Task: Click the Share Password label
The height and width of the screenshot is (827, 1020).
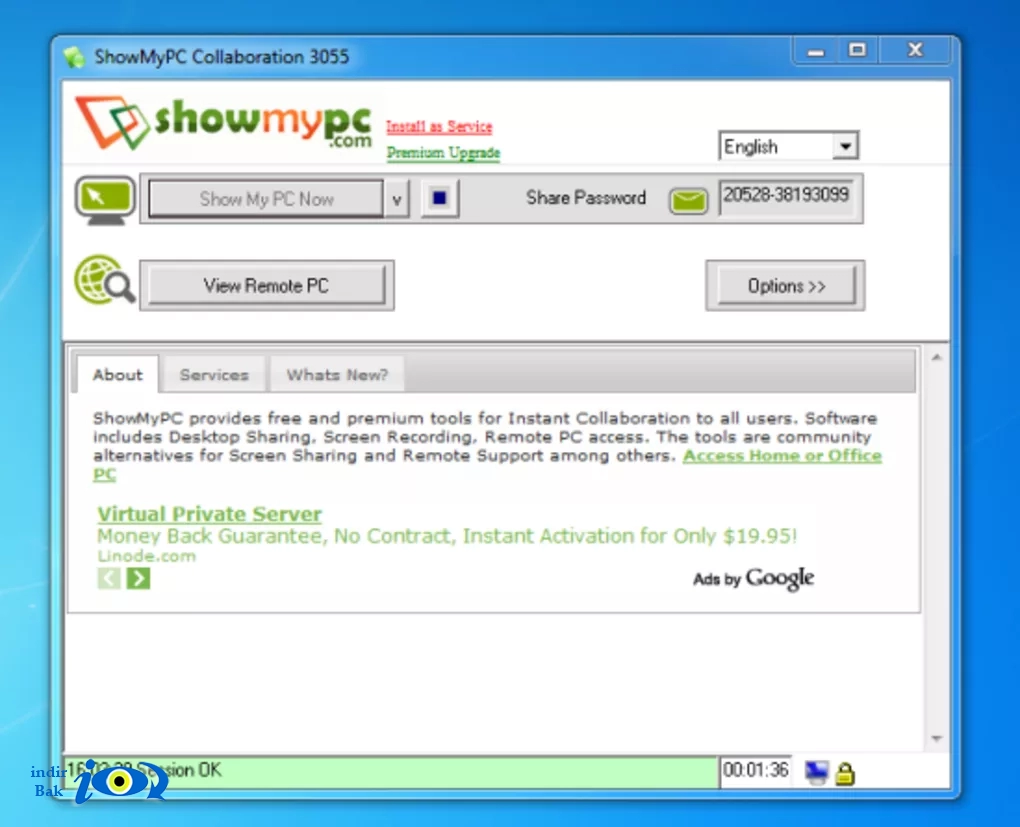Action: pyautogui.click(x=585, y=198)
